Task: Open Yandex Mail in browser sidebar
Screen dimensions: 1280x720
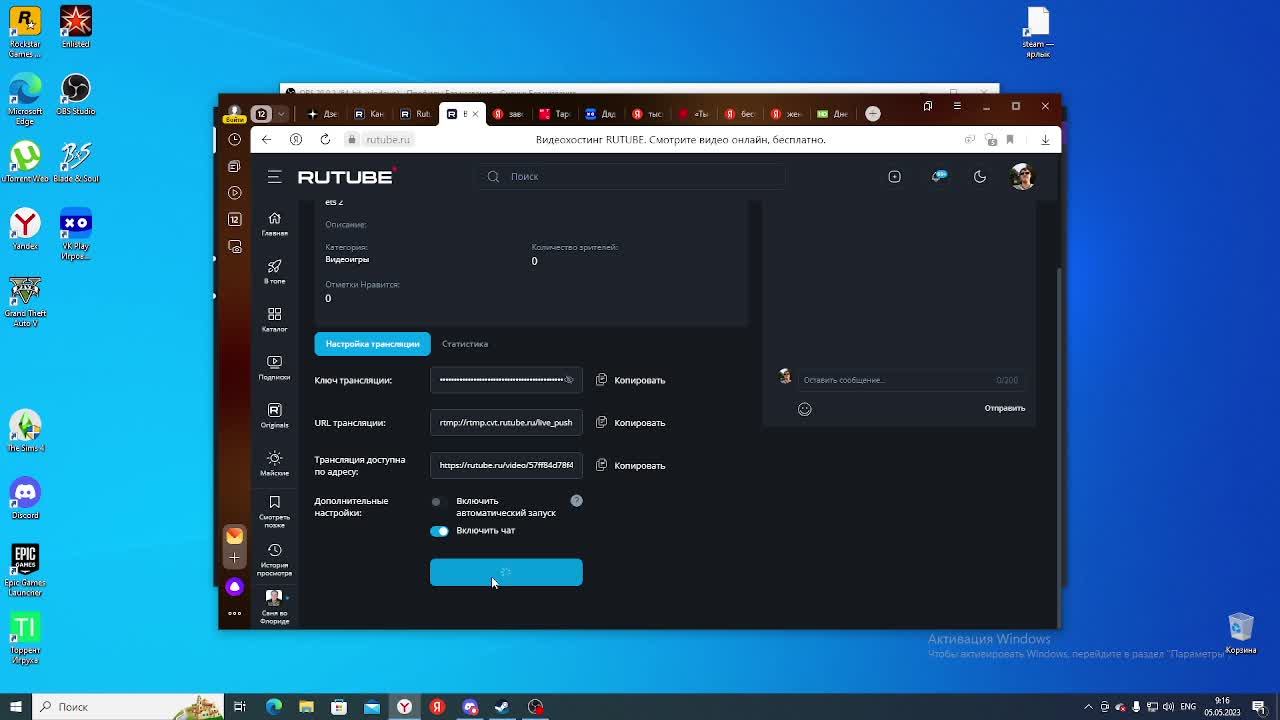Action: click(x=235, y=536)
